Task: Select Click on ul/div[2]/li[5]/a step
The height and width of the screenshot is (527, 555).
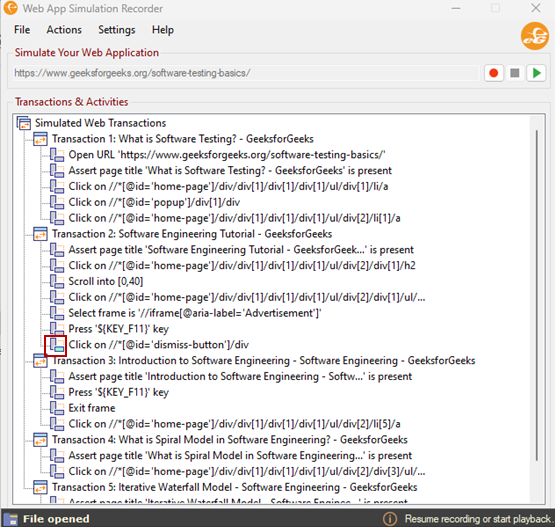Action: pyautogui.click(x=234, y=424)
